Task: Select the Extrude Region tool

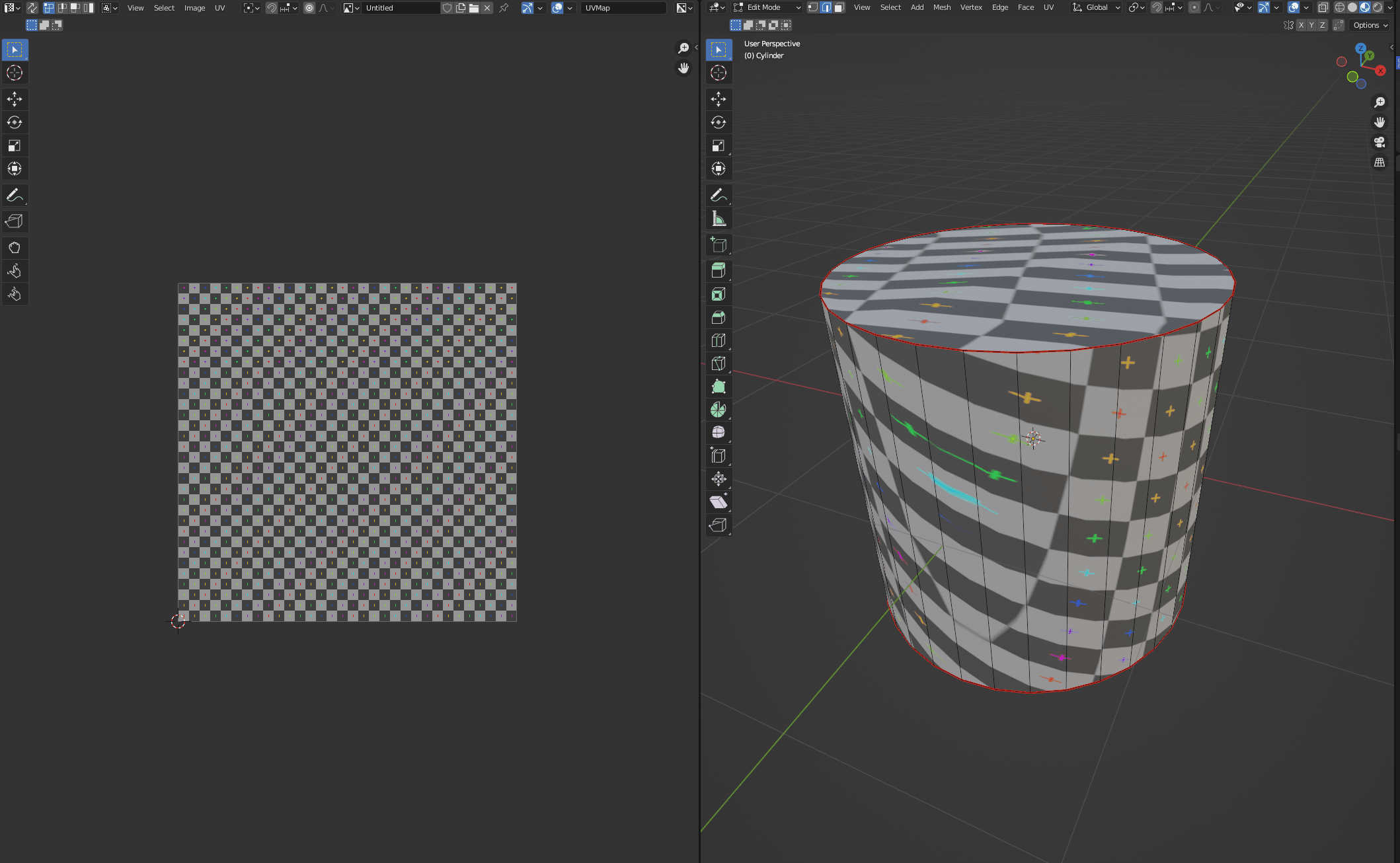Action: pyautogui.click(x=719, y=270)
